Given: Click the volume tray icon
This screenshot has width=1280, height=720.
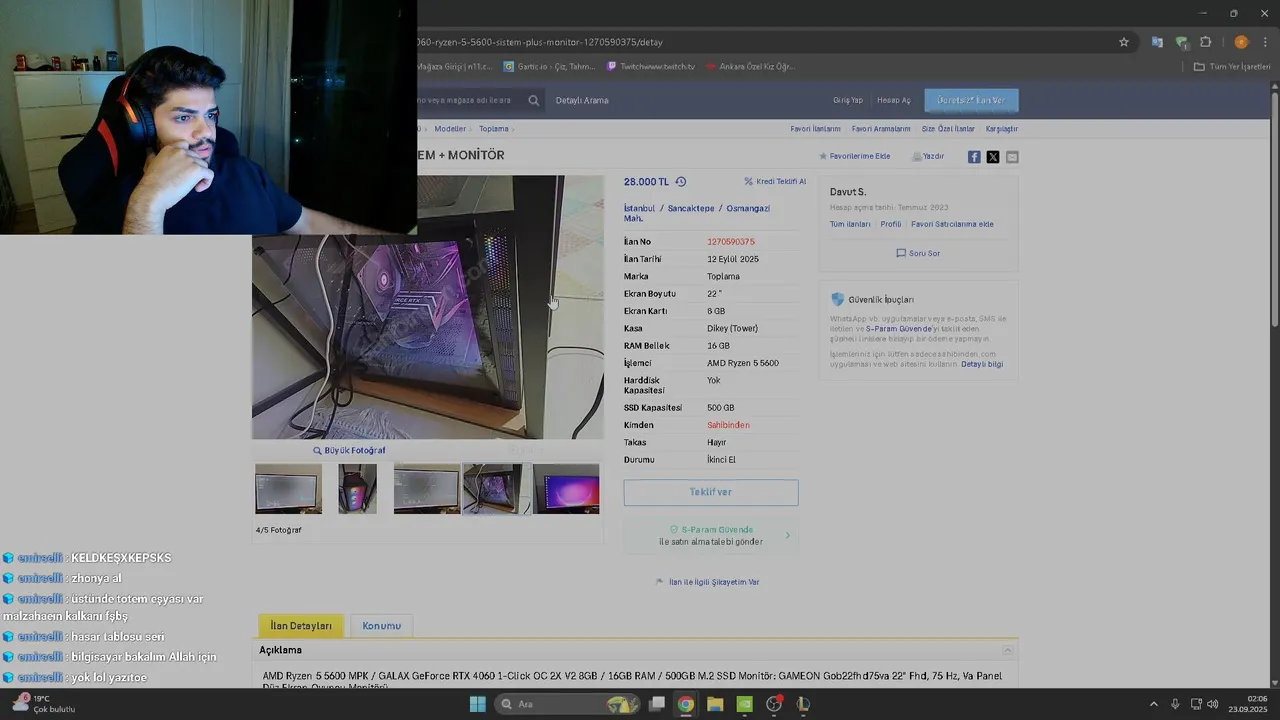Looking at the screenshot, I should point(1212,704).
